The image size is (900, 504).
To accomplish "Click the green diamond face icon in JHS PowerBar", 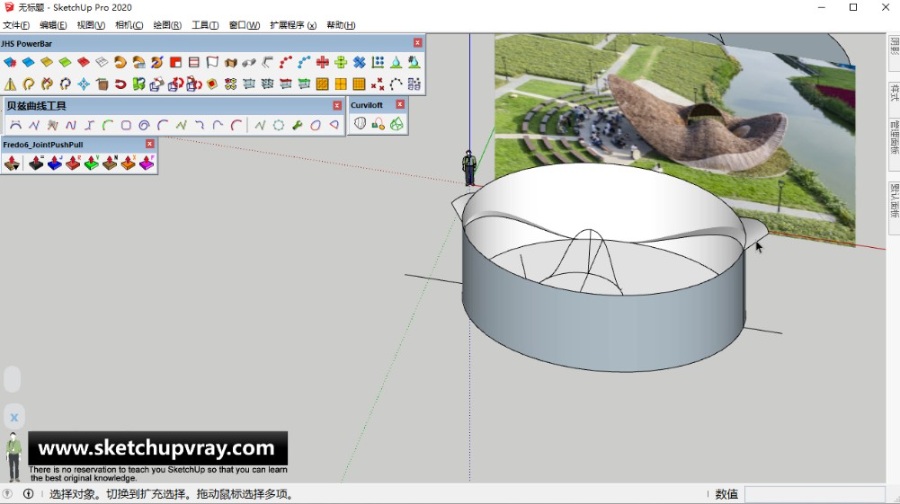I will [x=65, y=62].
